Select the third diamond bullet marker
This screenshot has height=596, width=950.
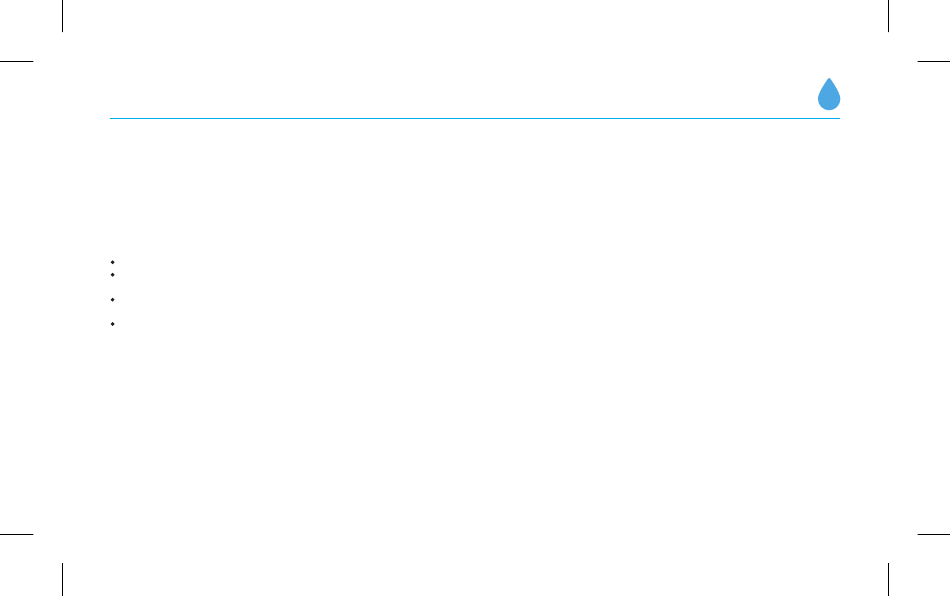(x=113, y=300)
